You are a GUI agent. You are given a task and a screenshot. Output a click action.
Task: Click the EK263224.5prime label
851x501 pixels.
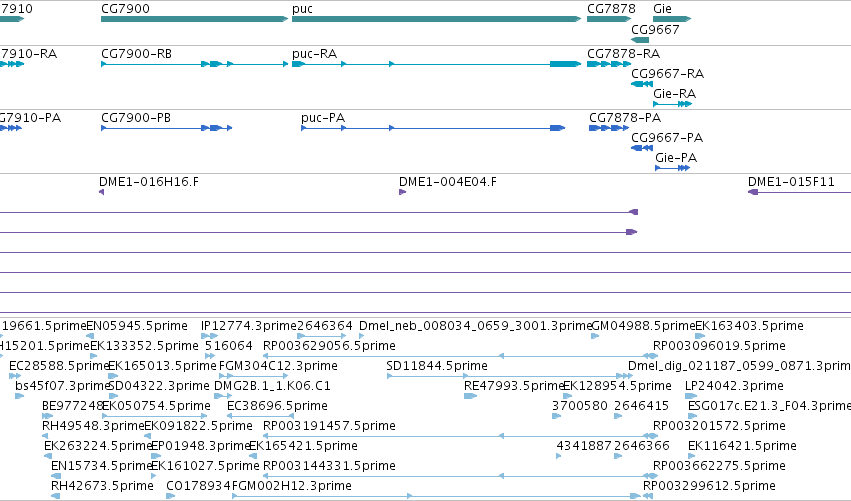point(98,446)
